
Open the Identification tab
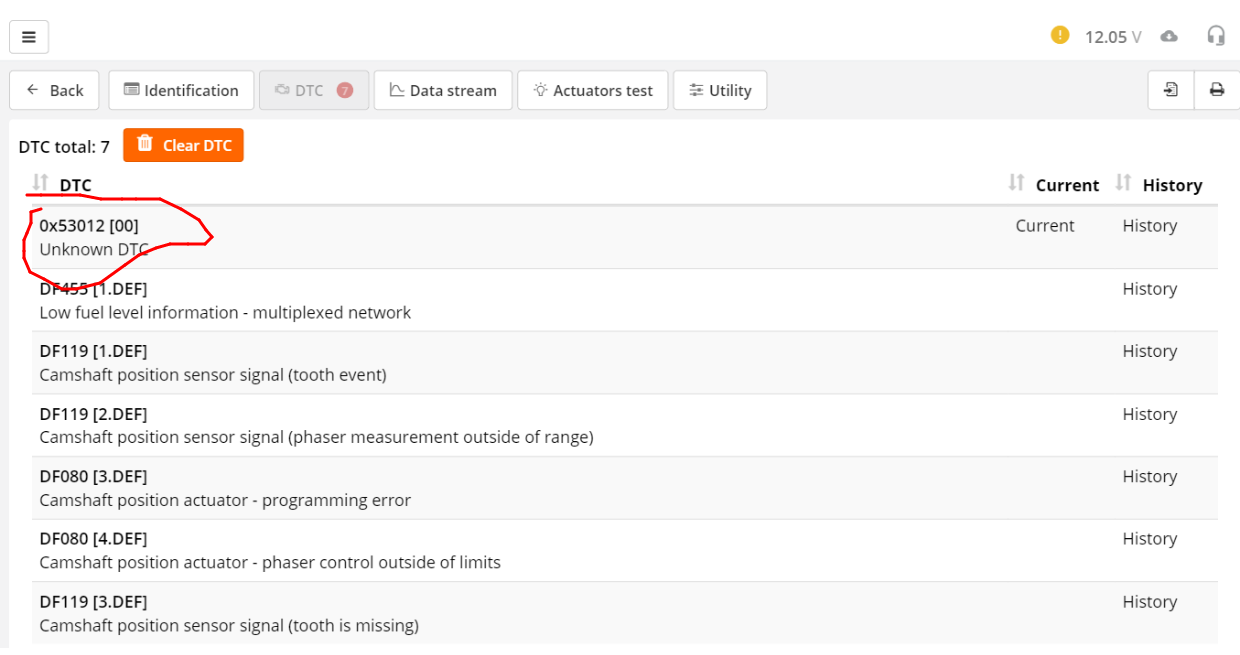[181, 90]
